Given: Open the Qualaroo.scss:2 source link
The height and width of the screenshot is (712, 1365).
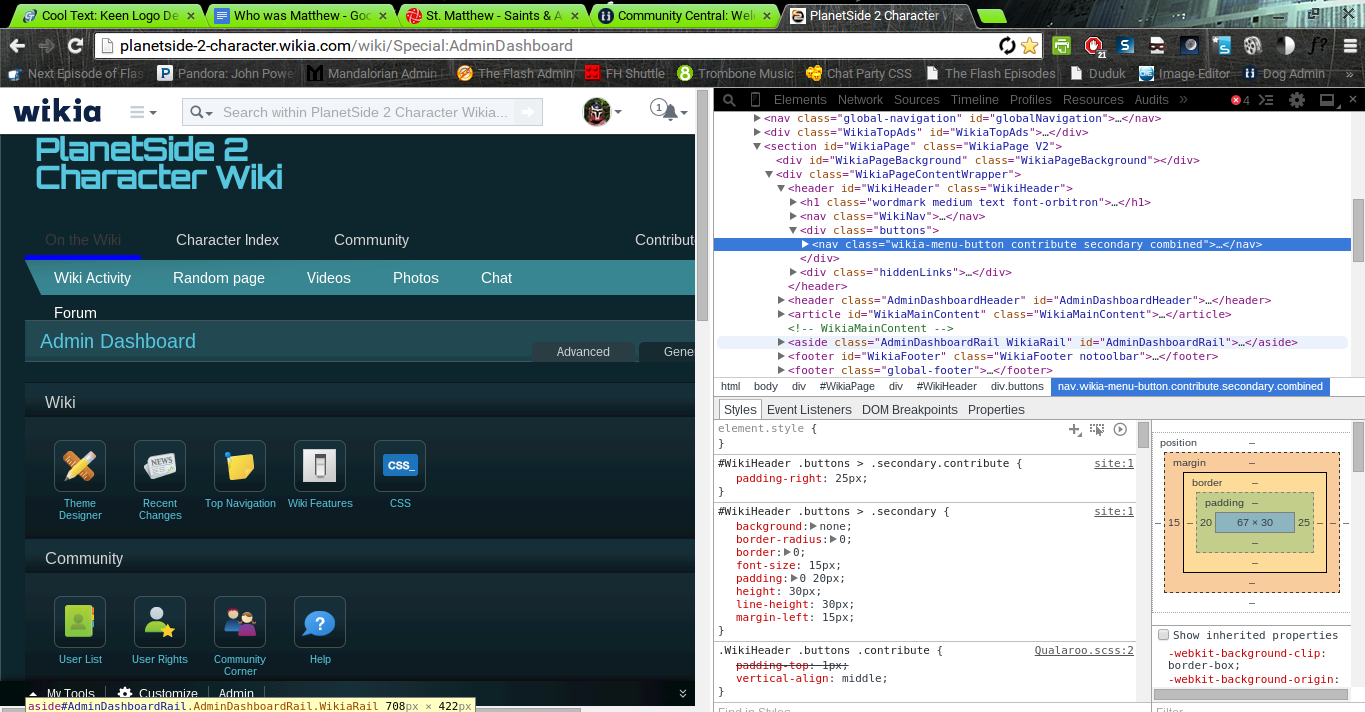Looking at the screenshot, I should coord(1084,650).
